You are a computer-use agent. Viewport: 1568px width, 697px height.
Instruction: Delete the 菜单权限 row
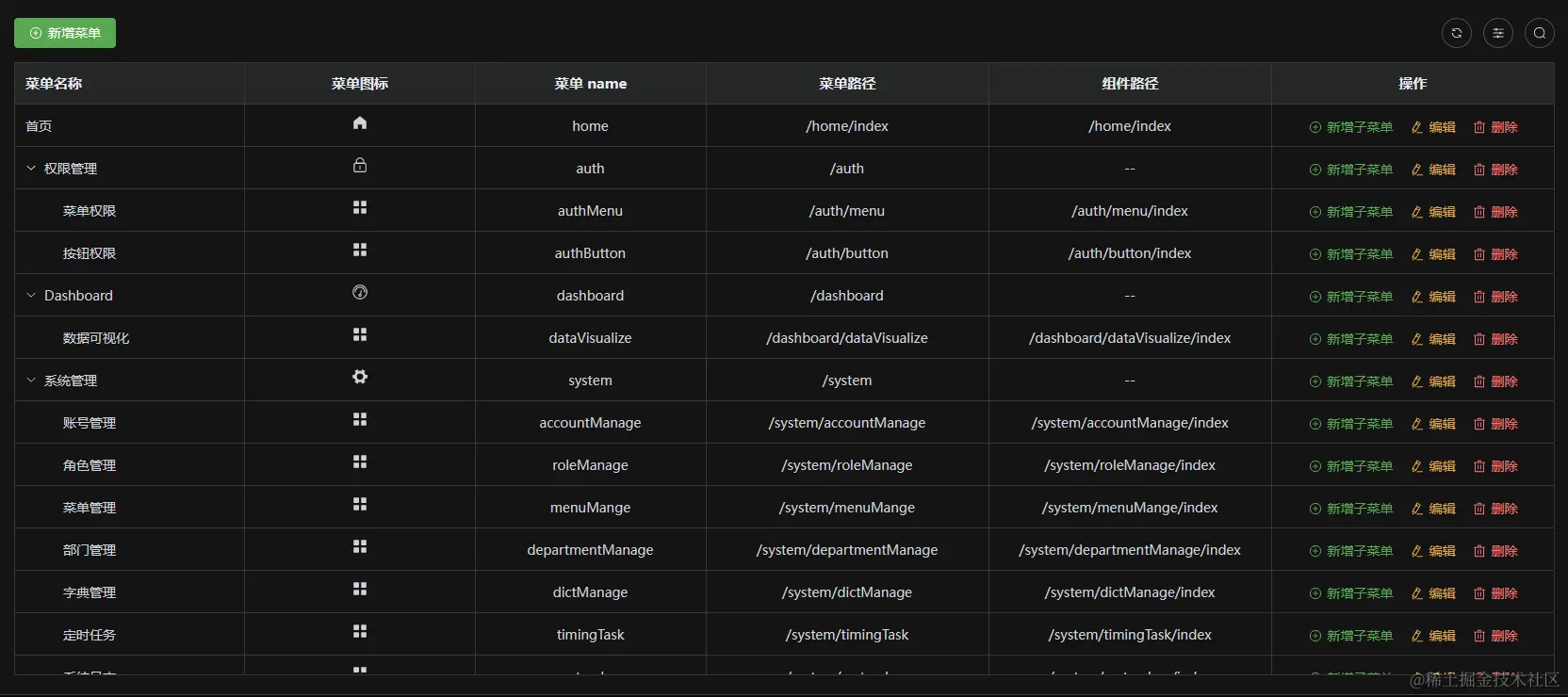click(1495, 212)
